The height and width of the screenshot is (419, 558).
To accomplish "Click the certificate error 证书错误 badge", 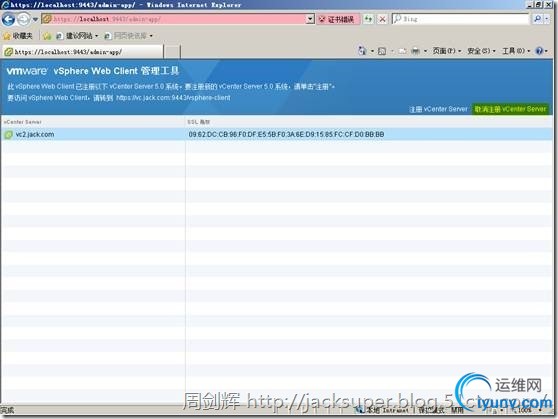I will click(338, 19).
